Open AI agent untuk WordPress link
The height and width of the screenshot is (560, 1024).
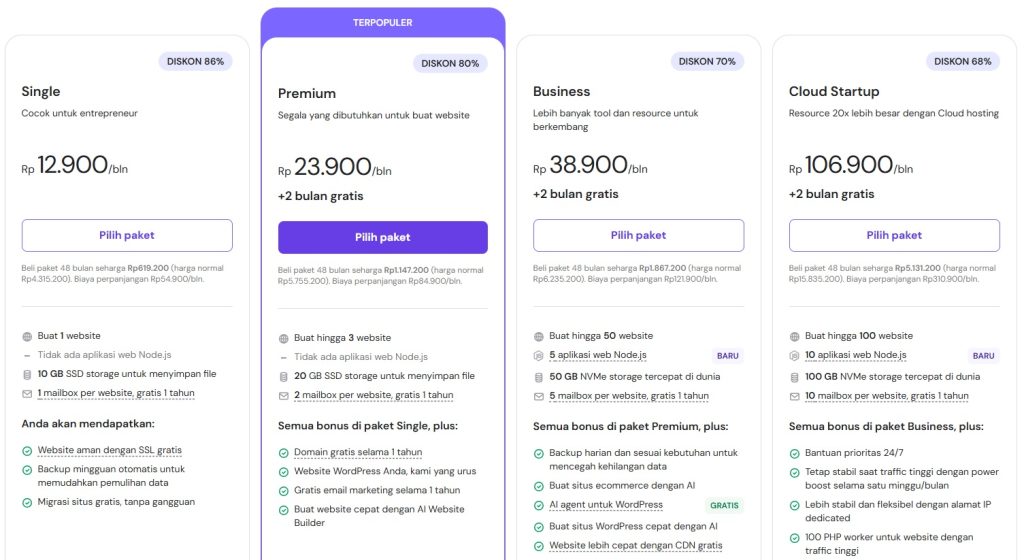pyautogui.click(x=606, y=505)
